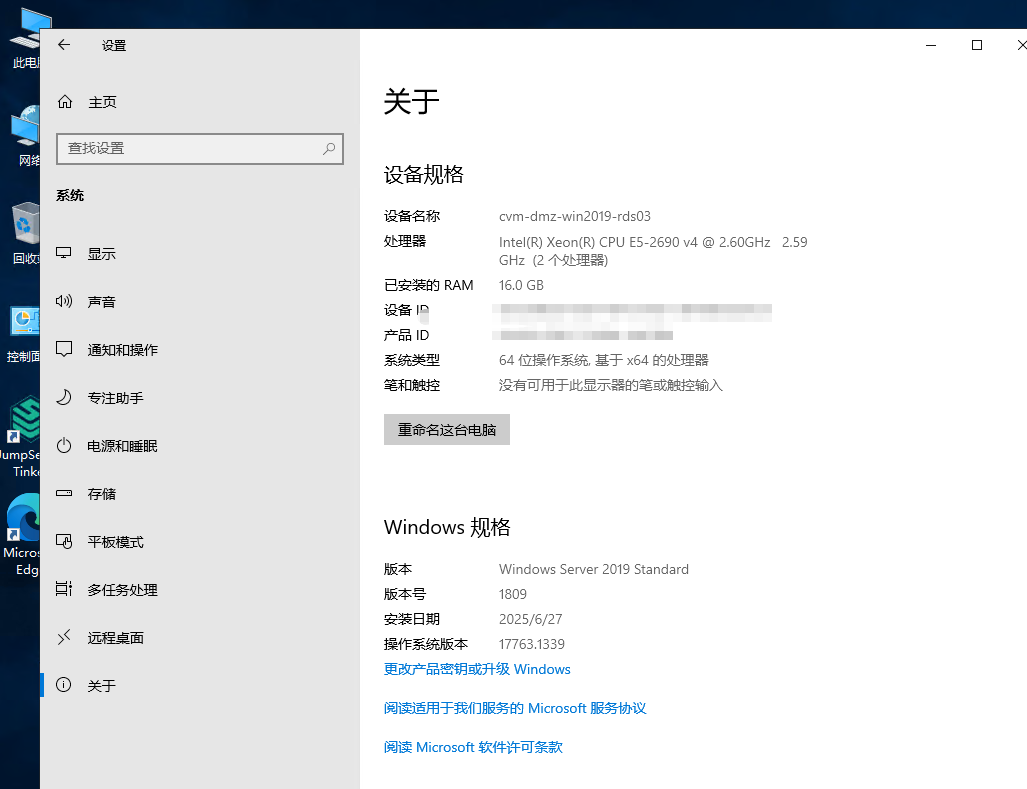The height and width of the screenshot is (789, 1027).
Task: Maximize the Settings window
Action: point(977,45)
